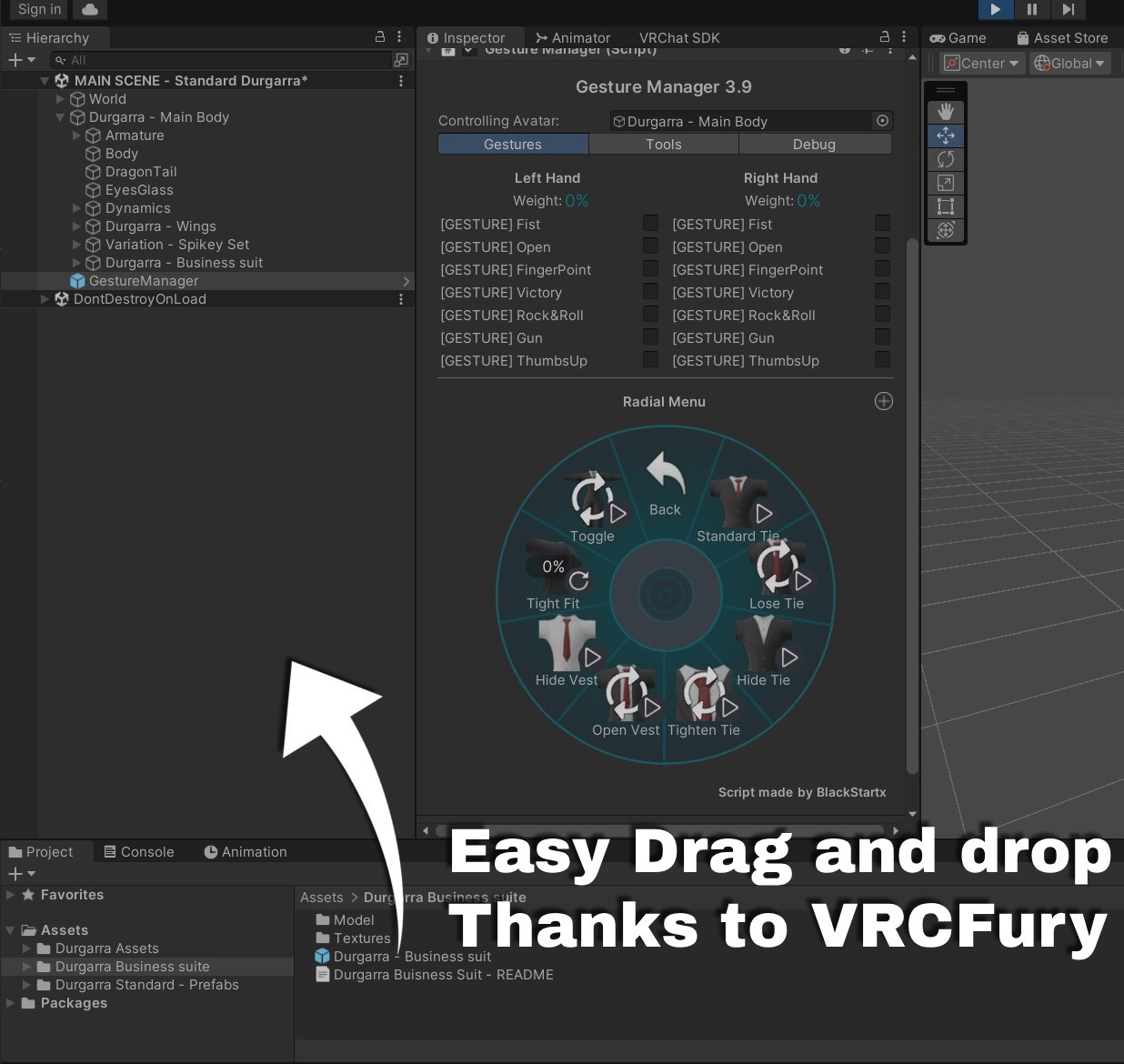Image resolution: width=1124 pixels, height=1064 pixels.
Task: Open the Center pivot dropdown
Action: pyautogui.click(x=981, y=63)
